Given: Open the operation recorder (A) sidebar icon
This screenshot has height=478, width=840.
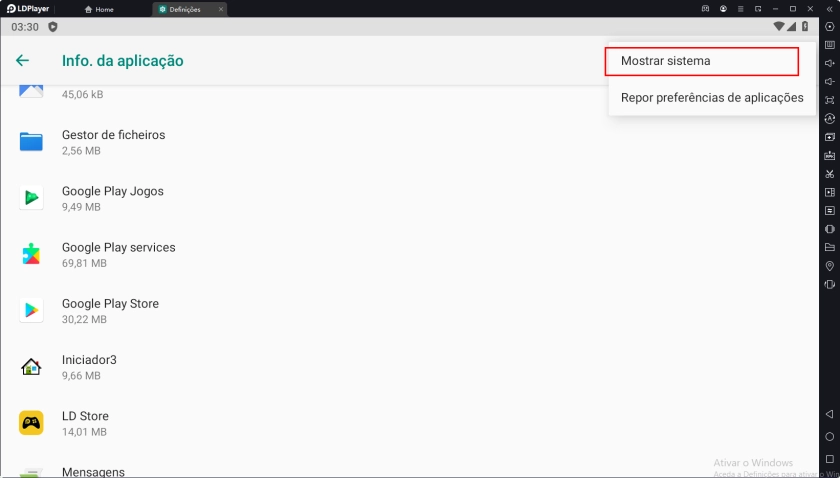Looking at the screenshot, I should point(830,118).
